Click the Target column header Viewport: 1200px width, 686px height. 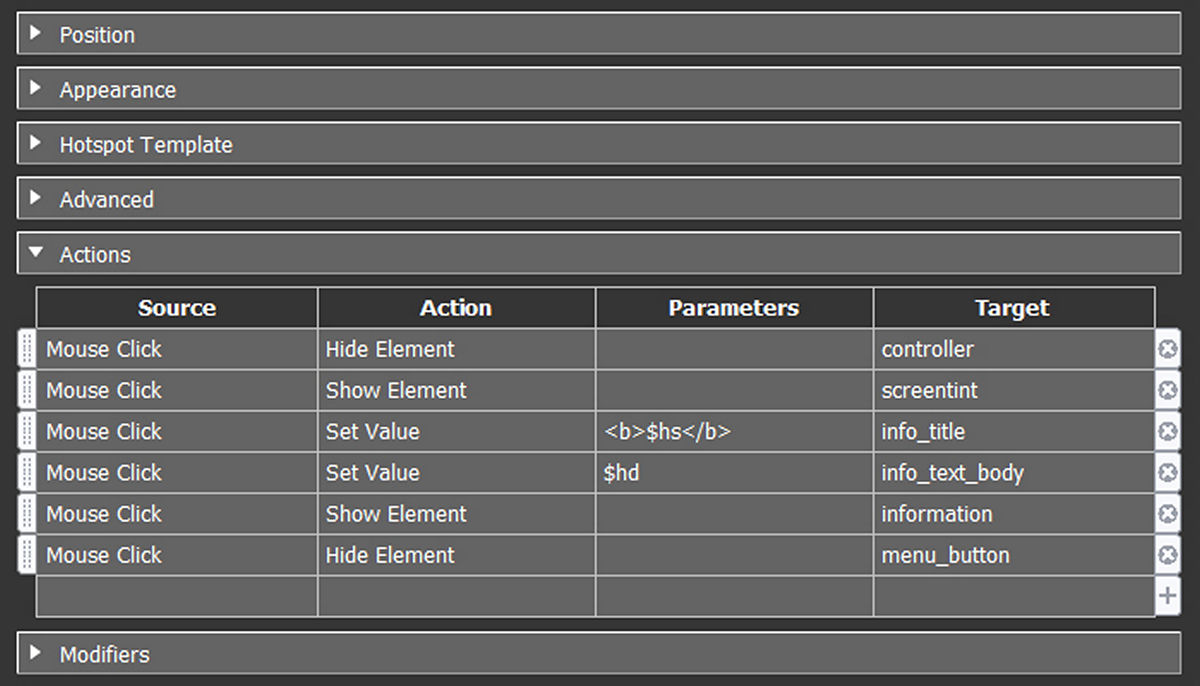click(1012, 308)
